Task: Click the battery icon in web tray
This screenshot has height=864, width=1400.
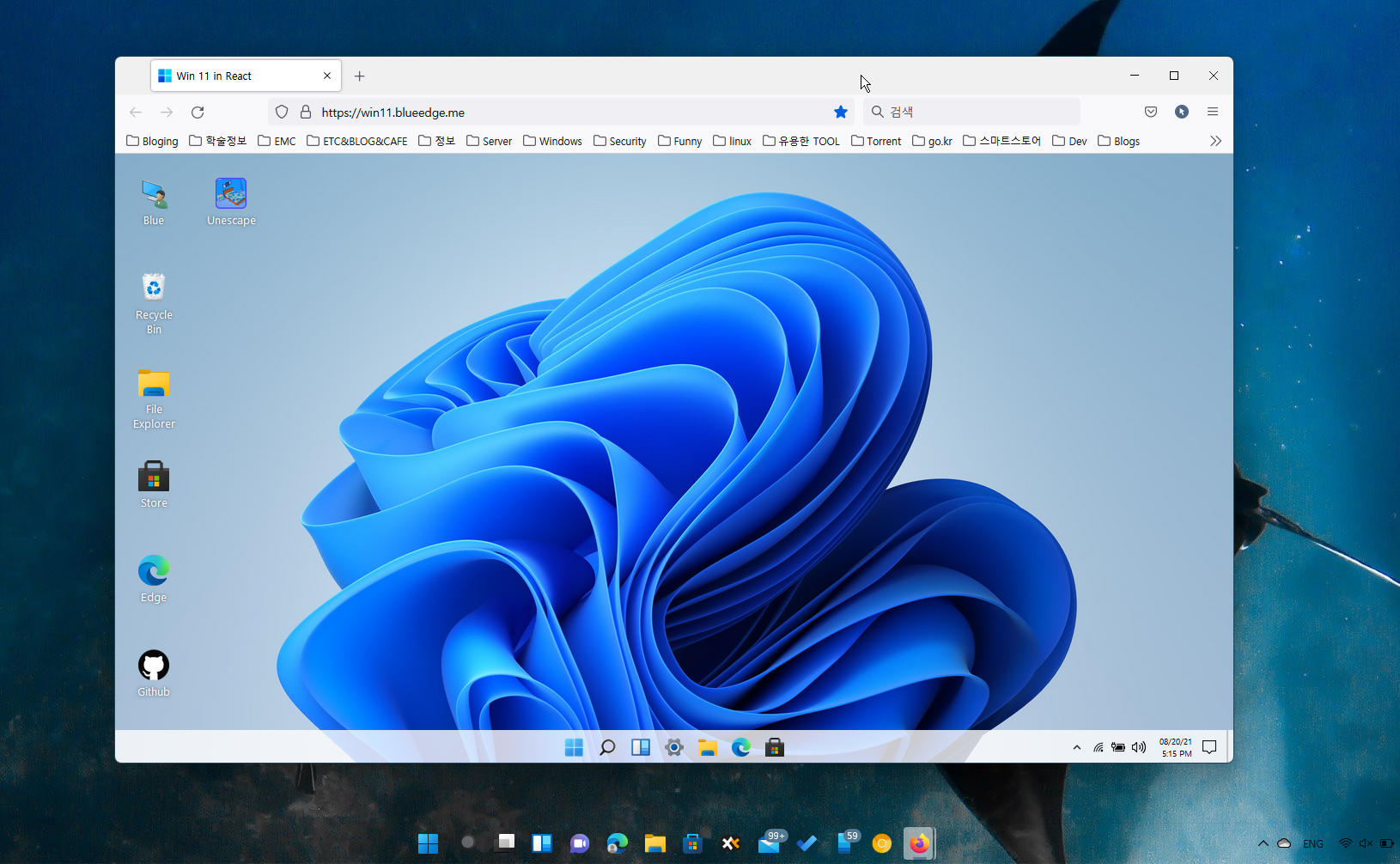Action: 1118,747
